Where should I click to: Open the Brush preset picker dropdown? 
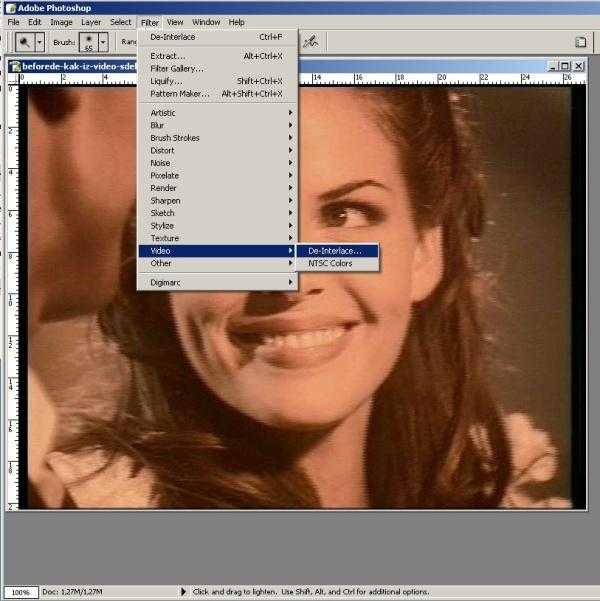(103, 42)
